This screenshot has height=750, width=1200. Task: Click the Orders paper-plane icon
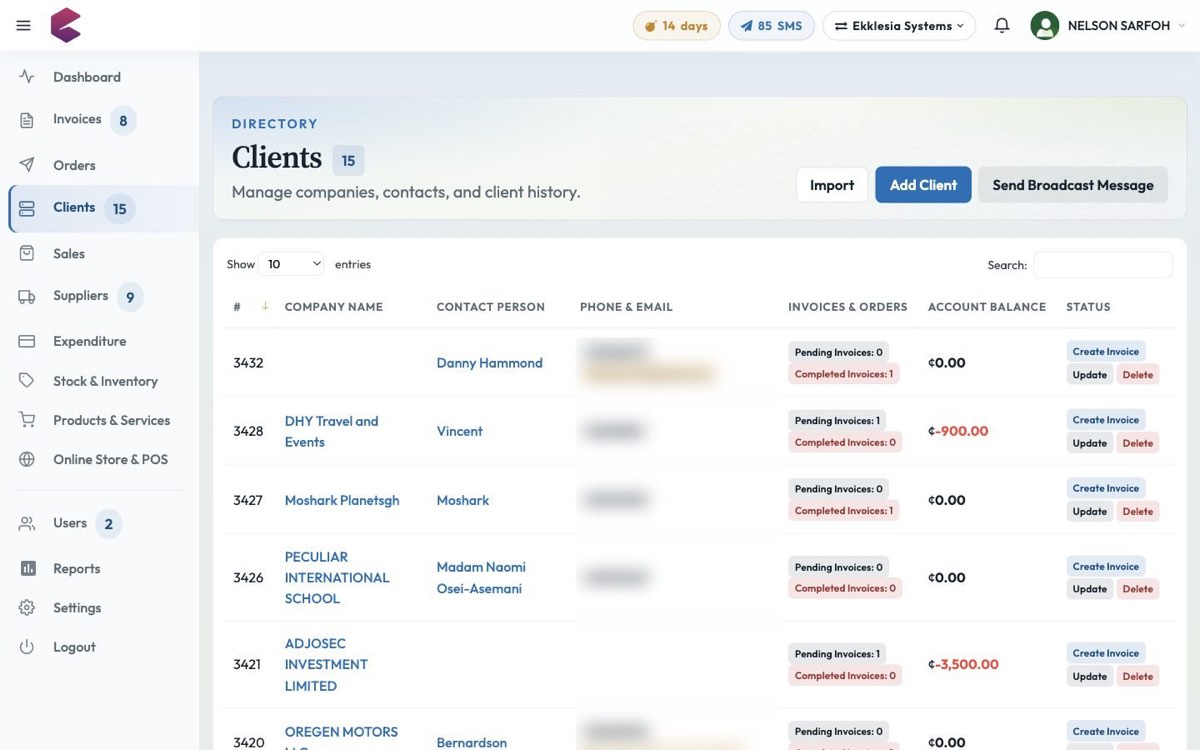(x=27, y=165)
